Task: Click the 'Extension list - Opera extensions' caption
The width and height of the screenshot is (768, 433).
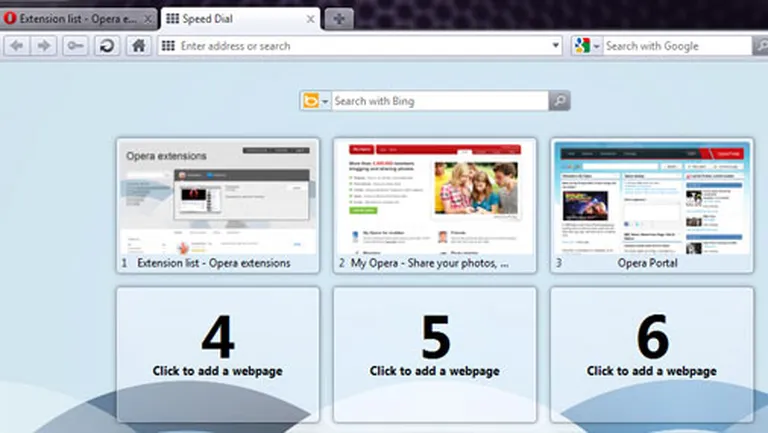Action: [x=214, y=263]
